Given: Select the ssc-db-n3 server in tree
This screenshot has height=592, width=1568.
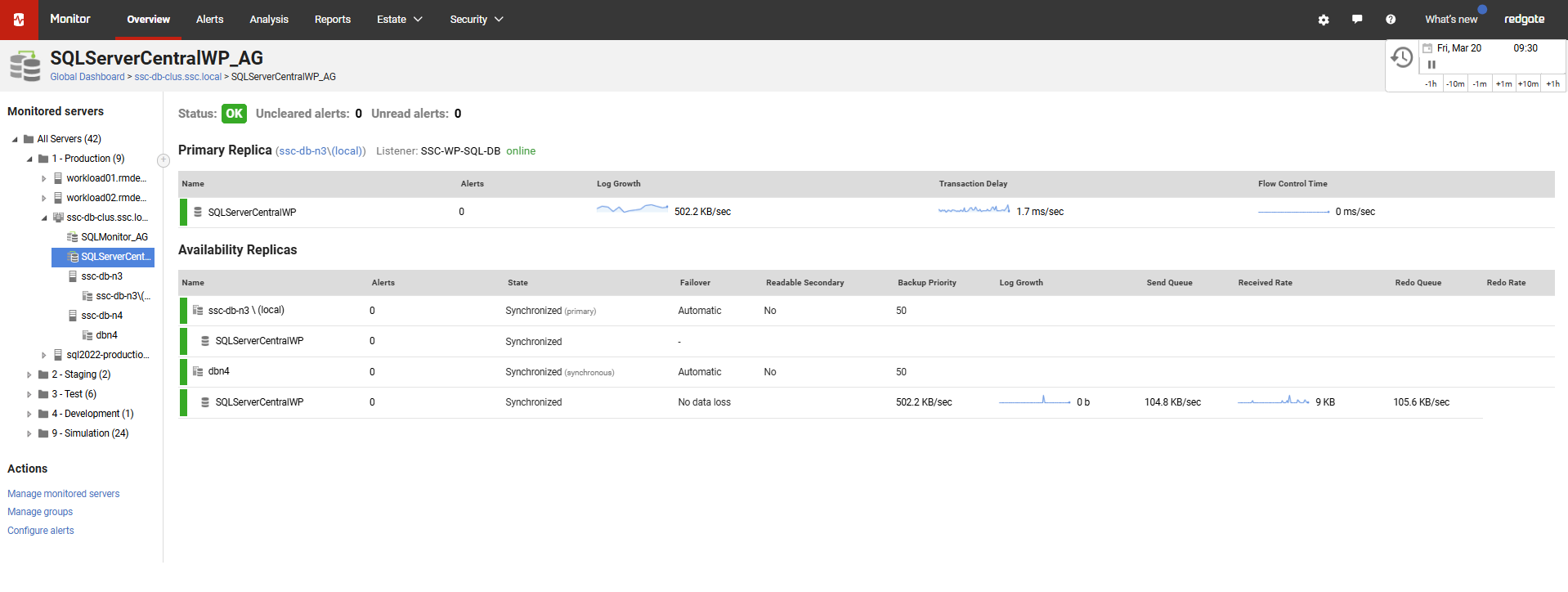Looking at the screenshot, I should coord(101,276).
